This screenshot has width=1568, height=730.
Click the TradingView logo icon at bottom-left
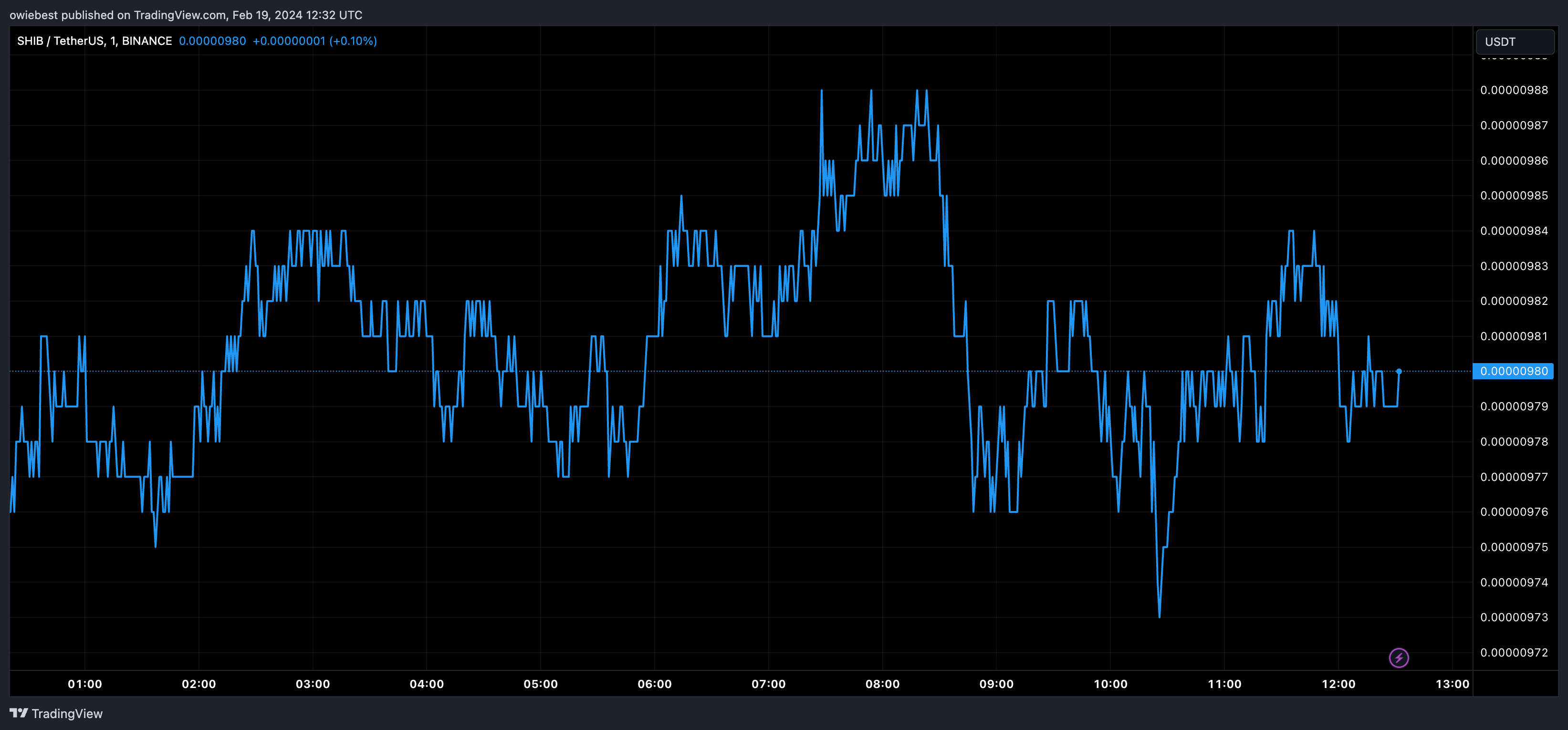coord(19,713)
